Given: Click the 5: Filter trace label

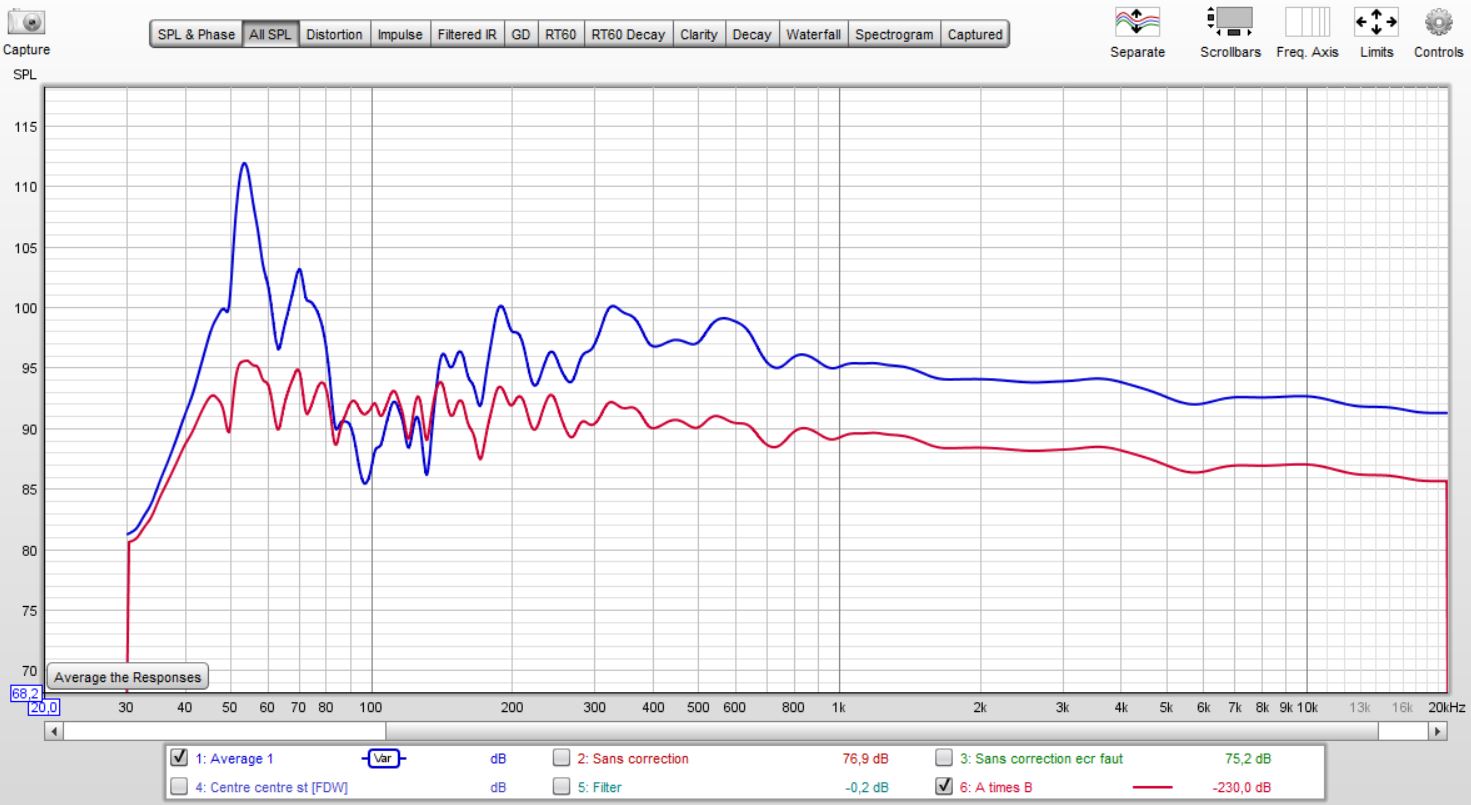Looking at the screenshot, I should (x=599, y=787).
